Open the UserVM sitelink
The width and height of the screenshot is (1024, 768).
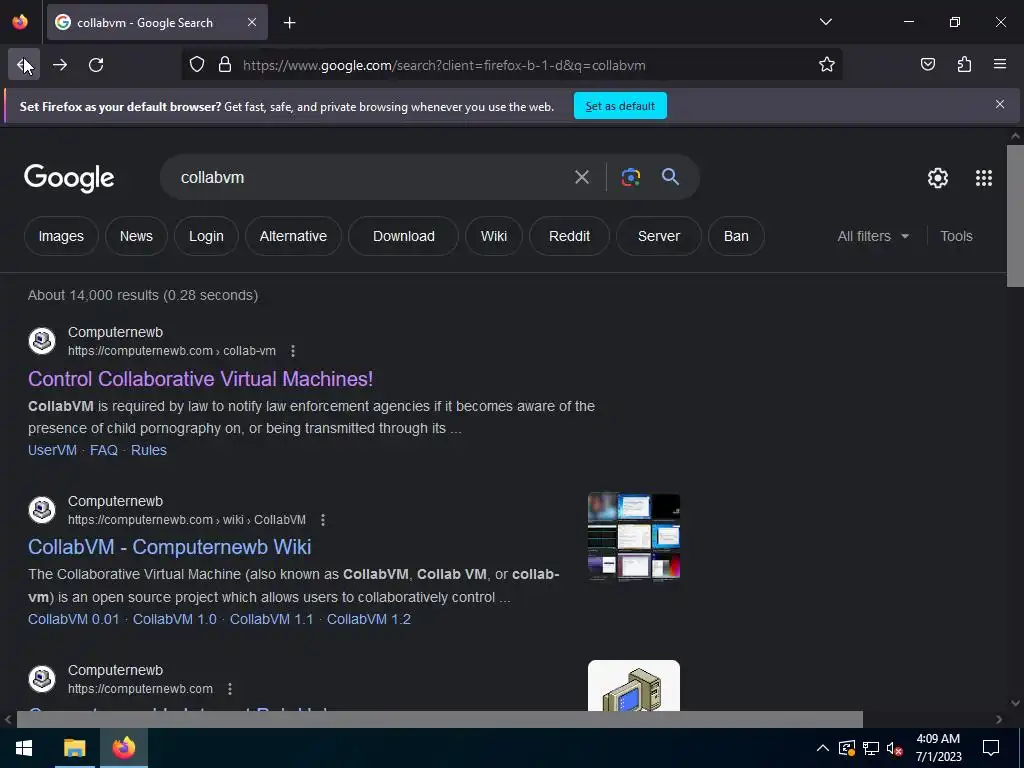coord(52,450)
